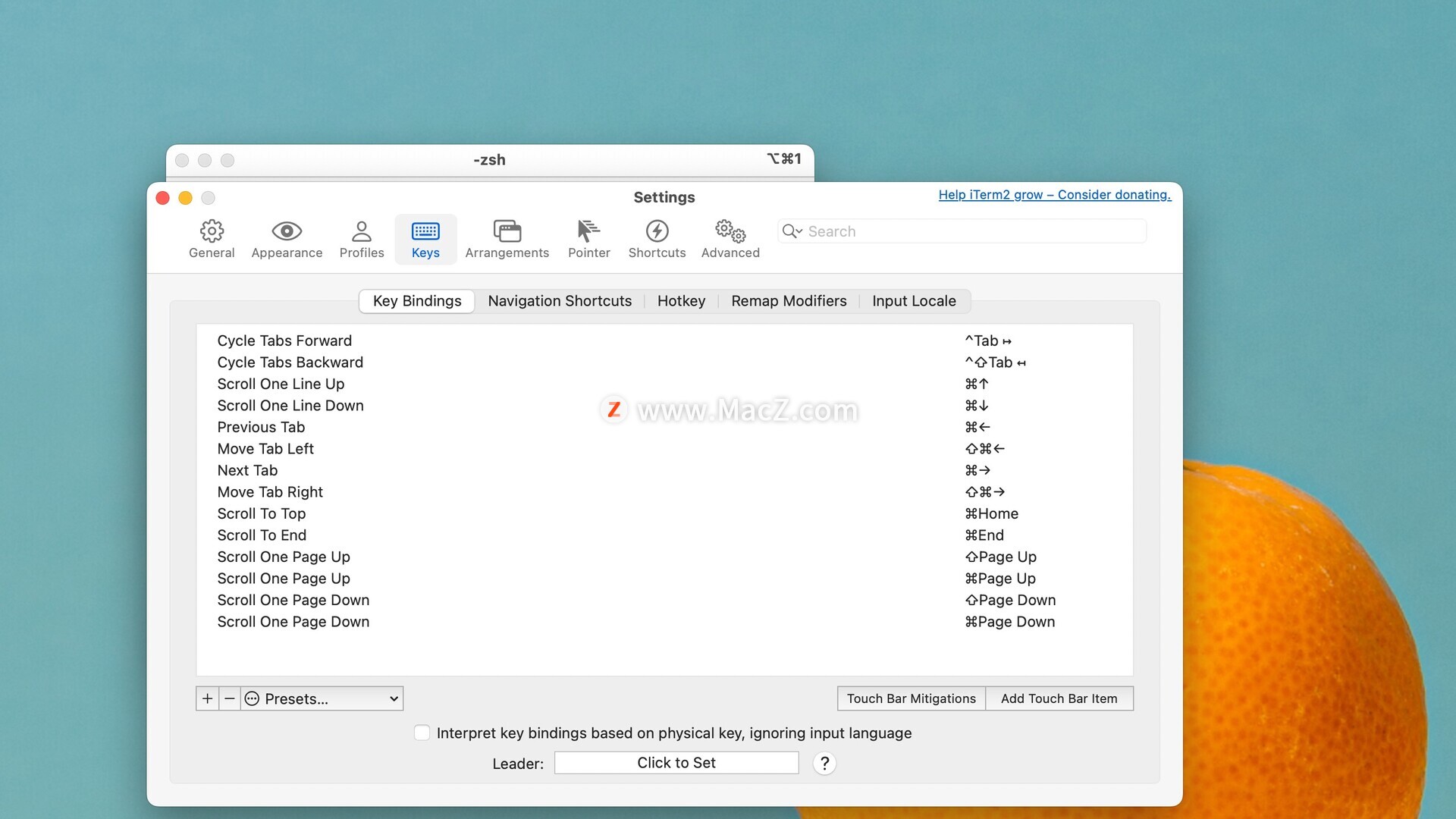Select the Scroll One Line Down binding
The image size is (1456, 819).
tap(664, 406)
